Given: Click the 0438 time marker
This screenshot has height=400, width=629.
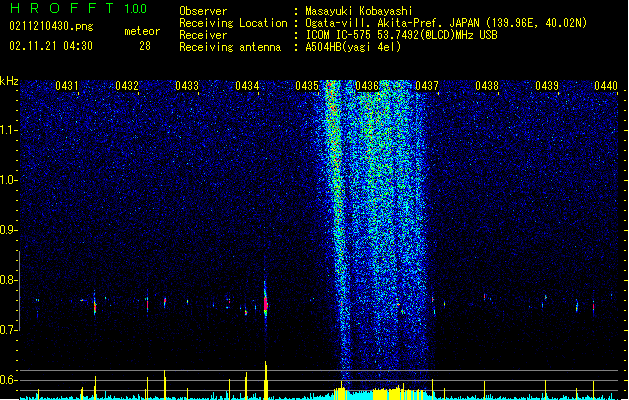Looking at the screenshot, I should coord(487,85).
